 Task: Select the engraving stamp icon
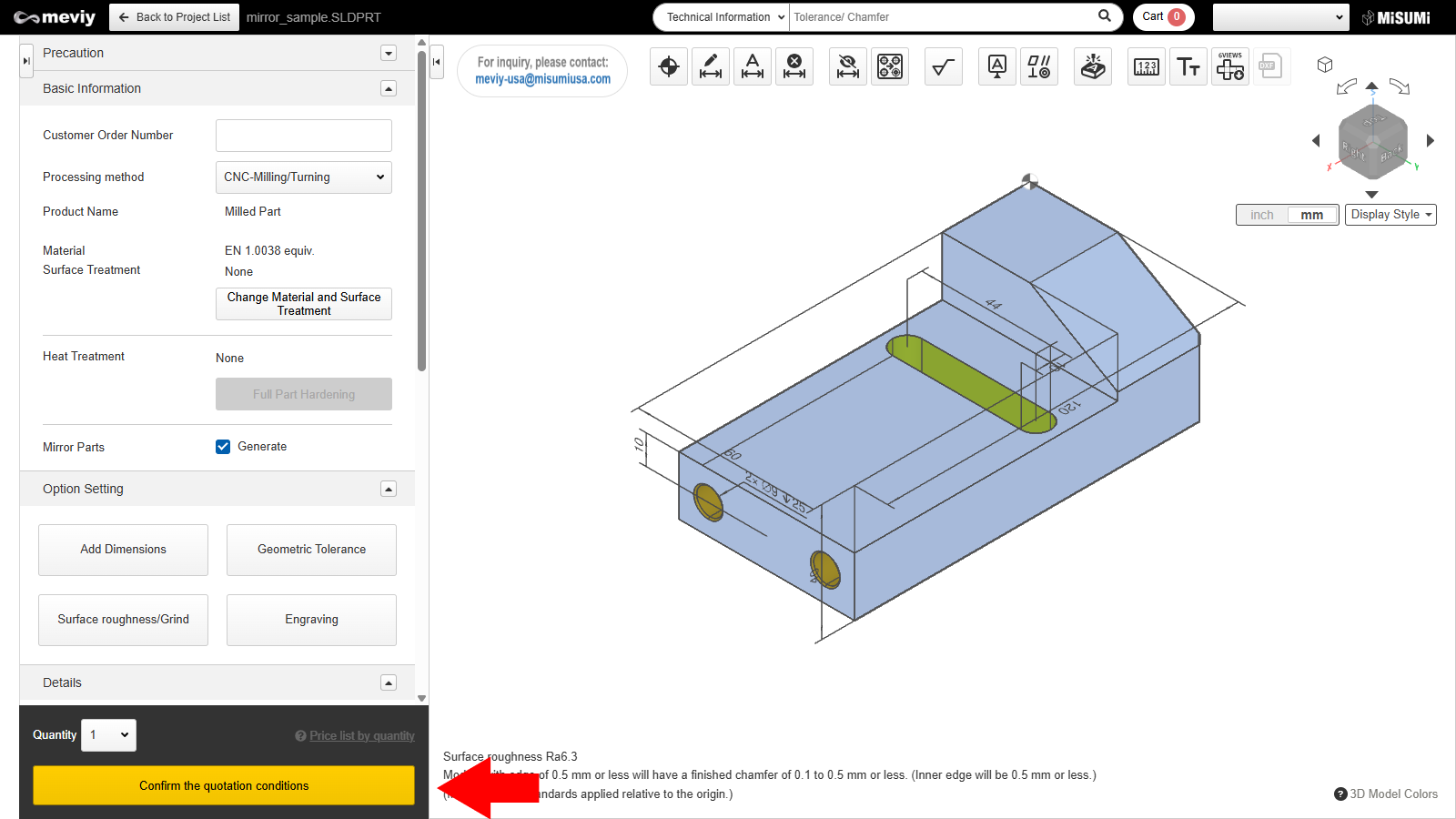coord(1093,66)
